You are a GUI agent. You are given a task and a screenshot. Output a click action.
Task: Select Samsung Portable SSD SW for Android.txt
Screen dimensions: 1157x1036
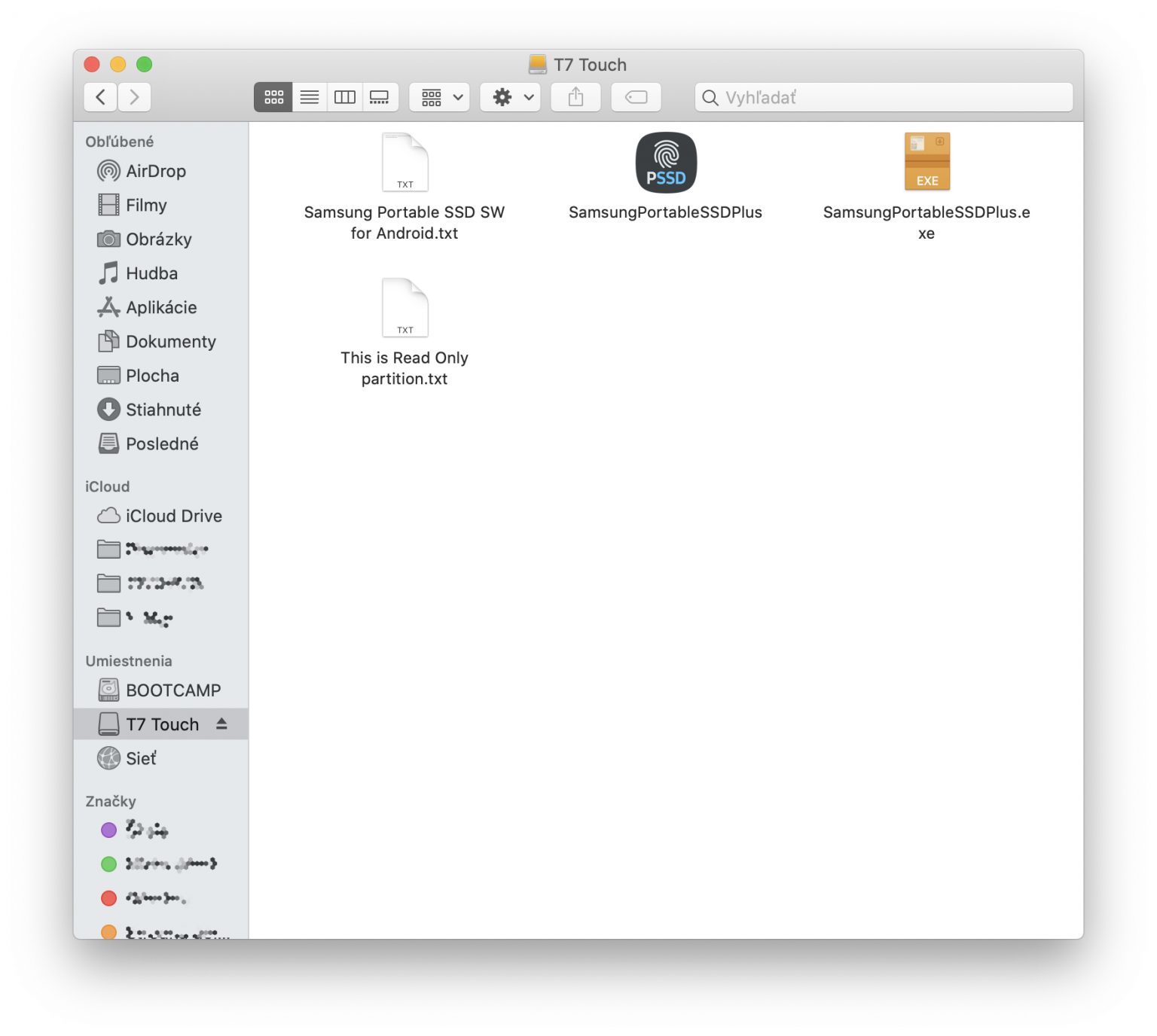(404, 187)
